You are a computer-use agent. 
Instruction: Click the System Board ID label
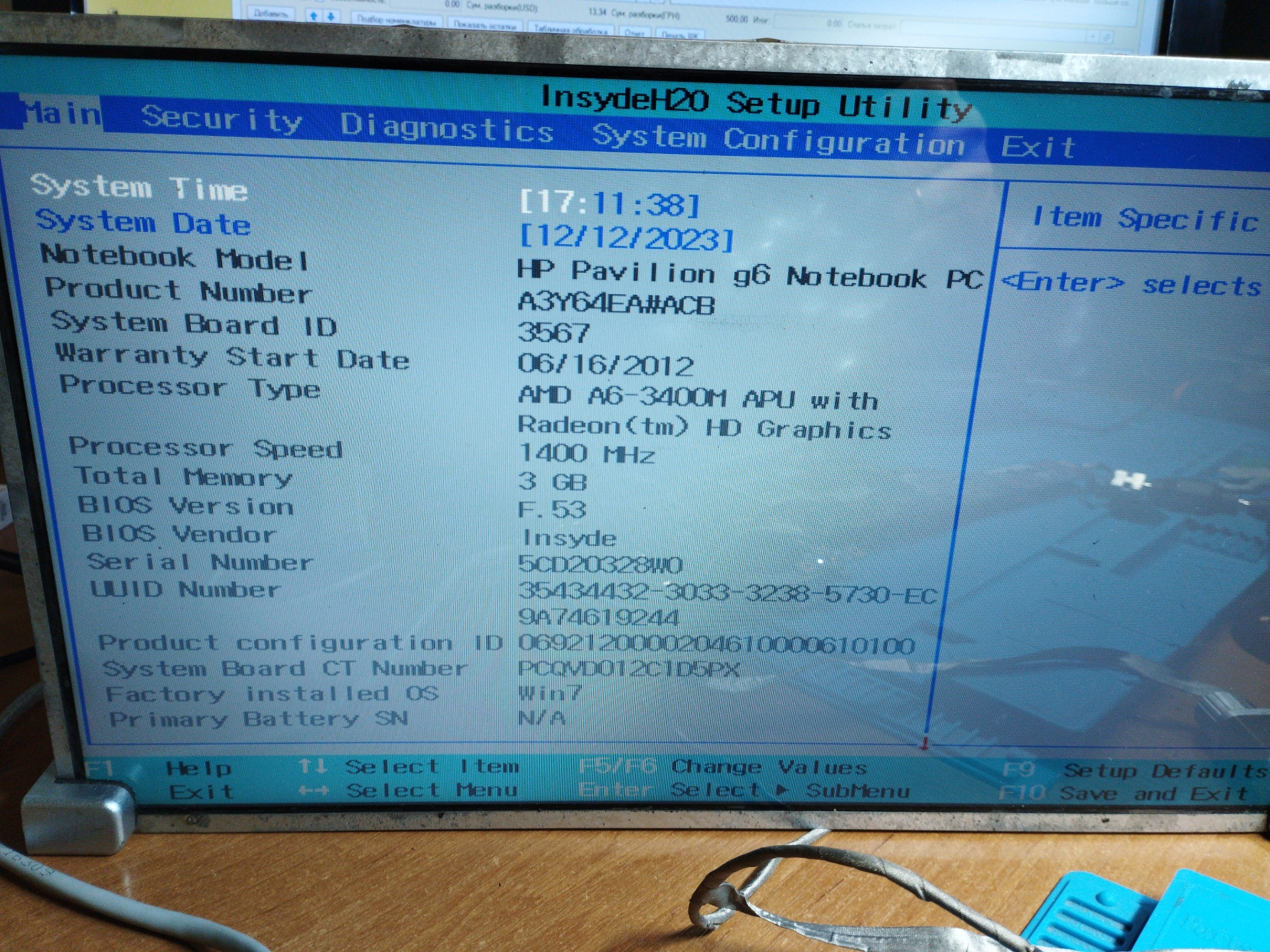(x=194, y=323)
